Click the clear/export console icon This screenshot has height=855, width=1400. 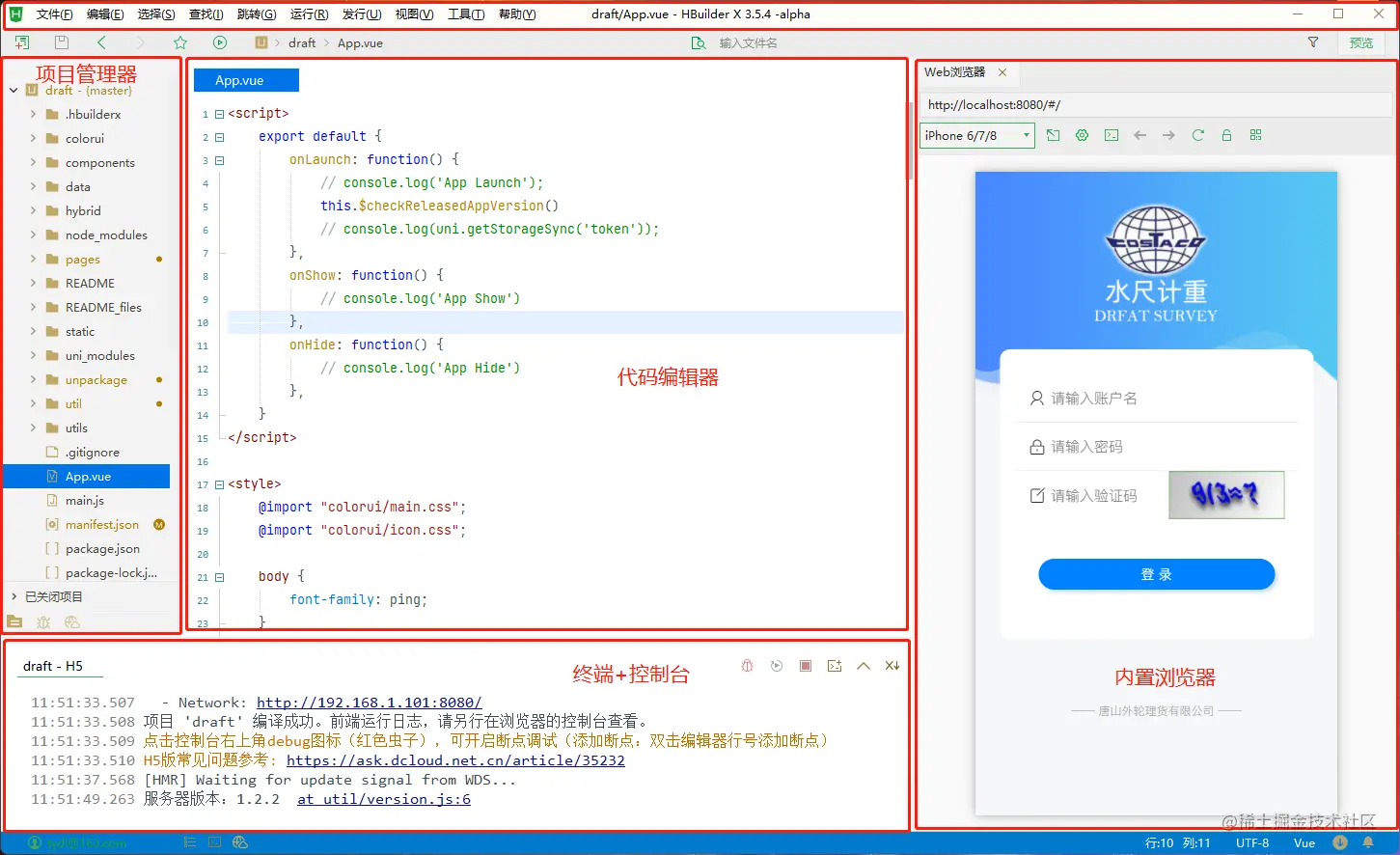click(x=835, y=666)
